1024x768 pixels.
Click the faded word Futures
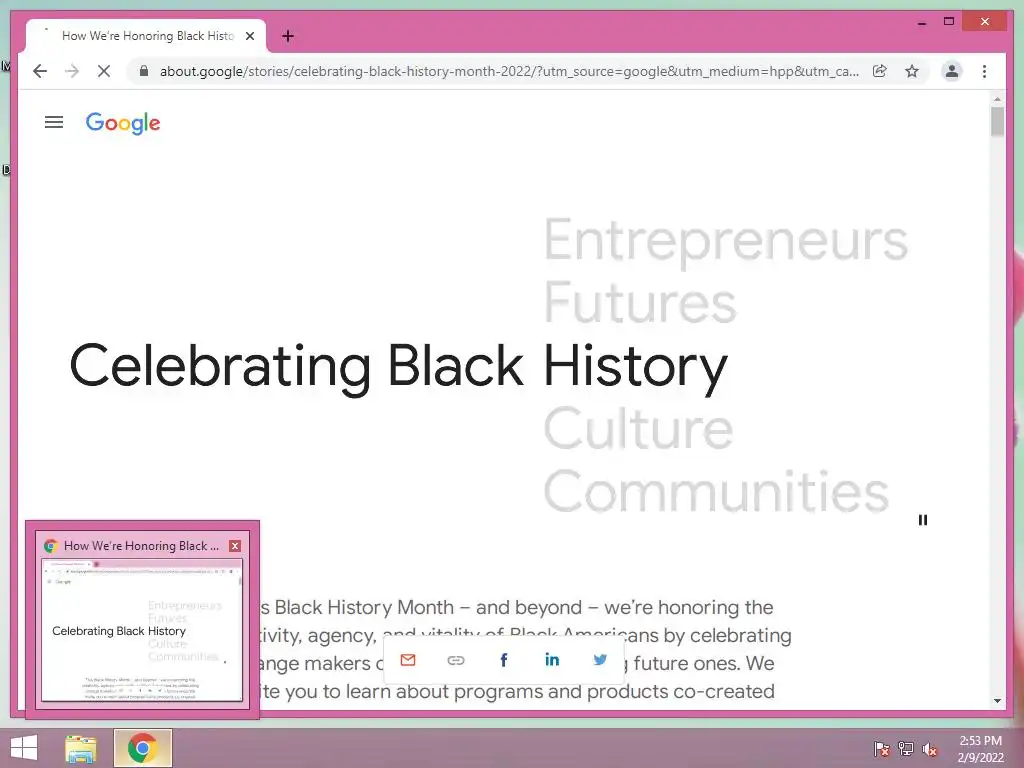tap(640, 302)
